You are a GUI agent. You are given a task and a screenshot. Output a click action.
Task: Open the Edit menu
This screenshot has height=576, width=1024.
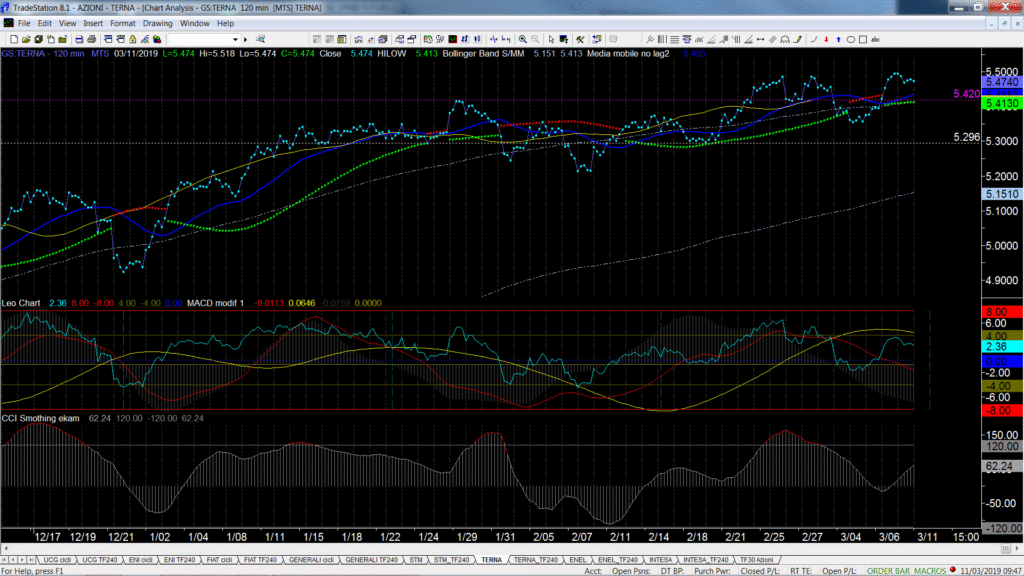tap(44, 24)
